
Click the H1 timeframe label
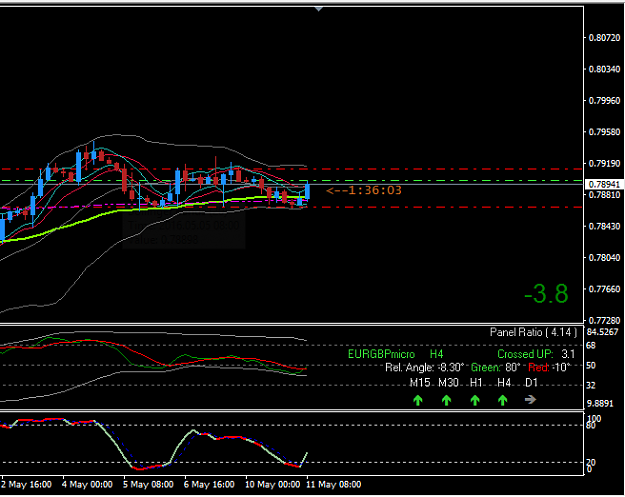tap(476, 383)
